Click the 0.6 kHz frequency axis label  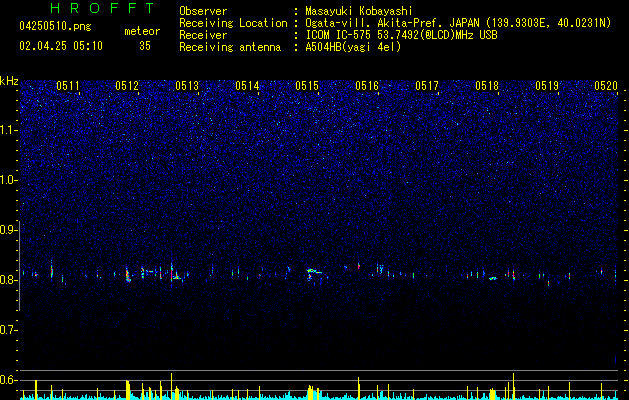tap(8, 380)
